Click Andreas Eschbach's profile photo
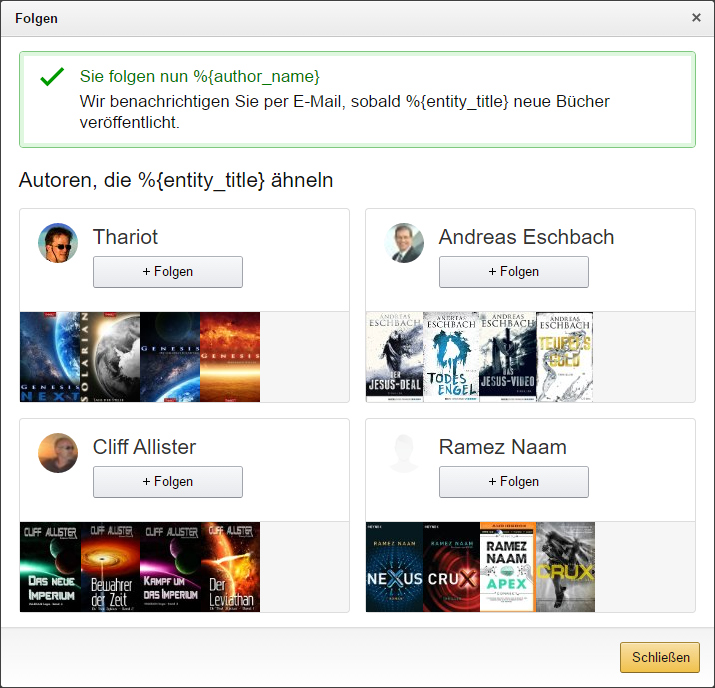Image resolution: width=715 pixels, height=688 pixels. tap(404, 243)
